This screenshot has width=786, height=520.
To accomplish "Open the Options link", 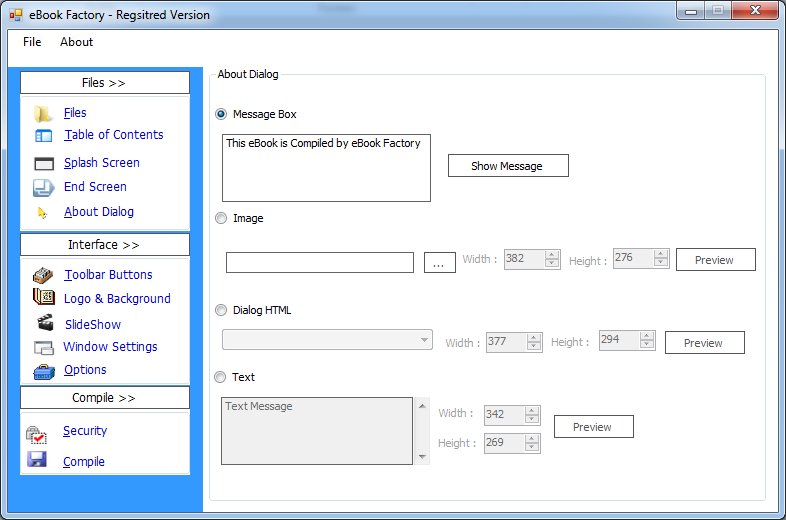I will click(x=85, y=370).
